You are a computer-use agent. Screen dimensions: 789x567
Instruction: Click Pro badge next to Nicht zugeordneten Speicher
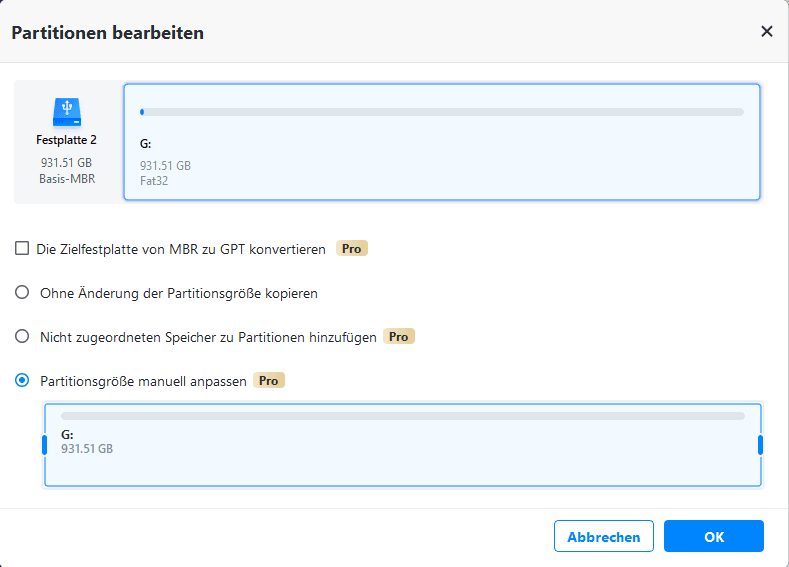click(x=399, y=337)
